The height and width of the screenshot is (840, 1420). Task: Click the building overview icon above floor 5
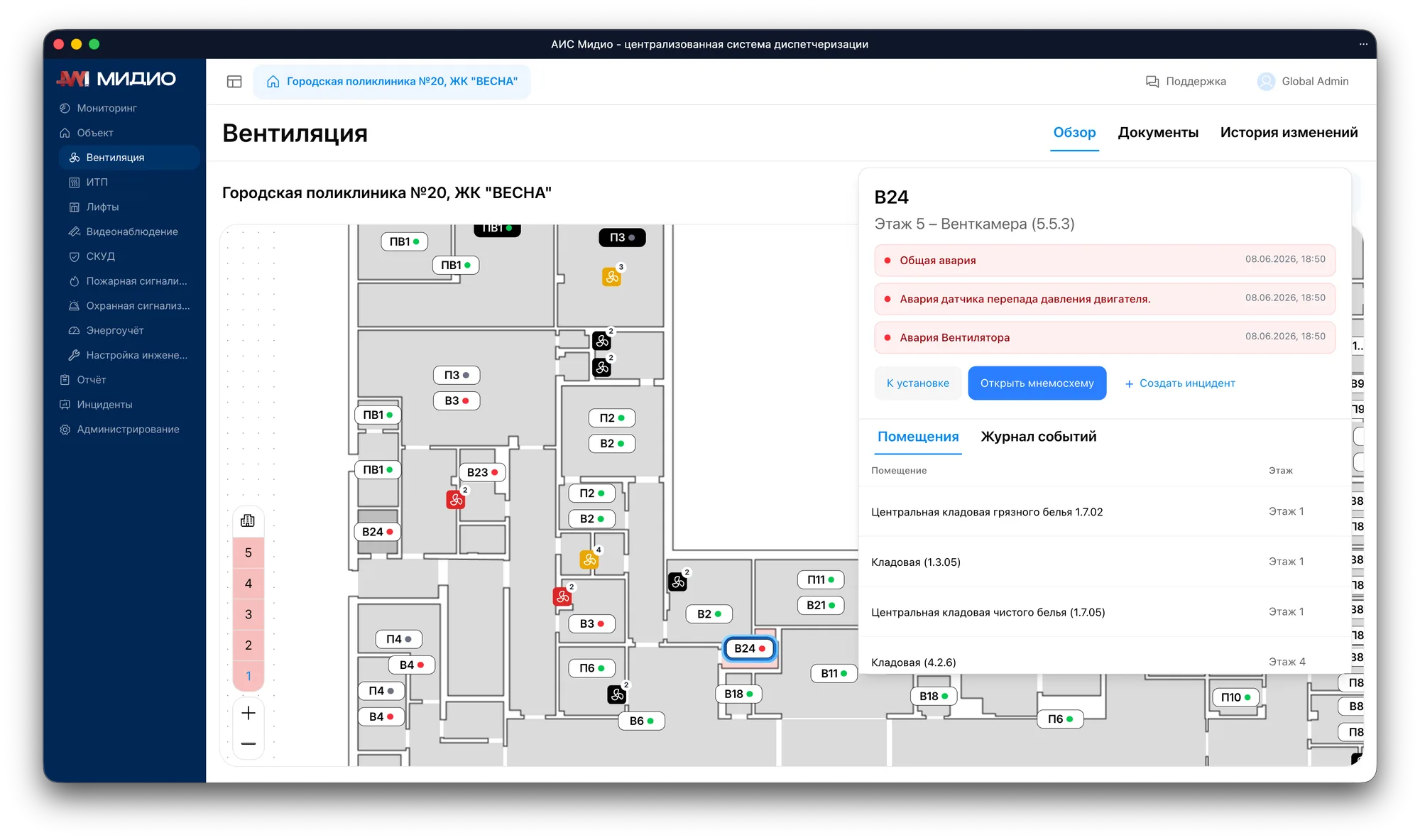pyautogui.click(x=248, y=521)
